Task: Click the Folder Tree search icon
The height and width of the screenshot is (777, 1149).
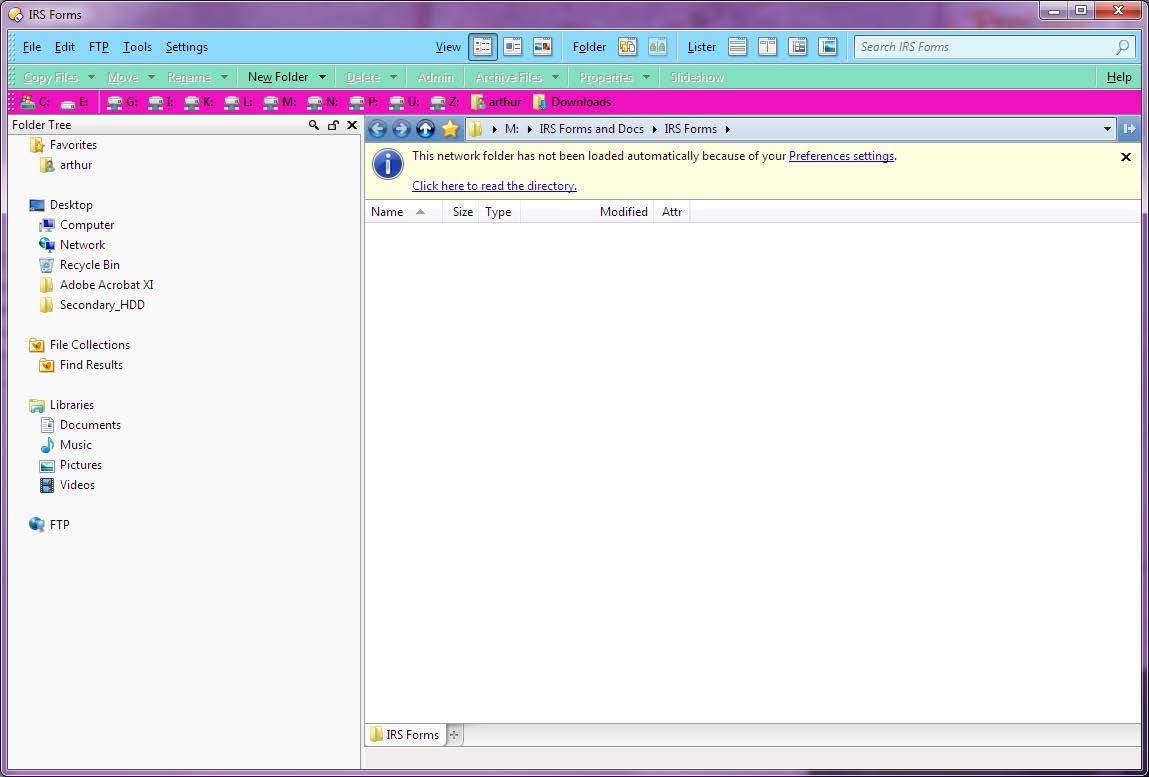Action: [314, 125]
